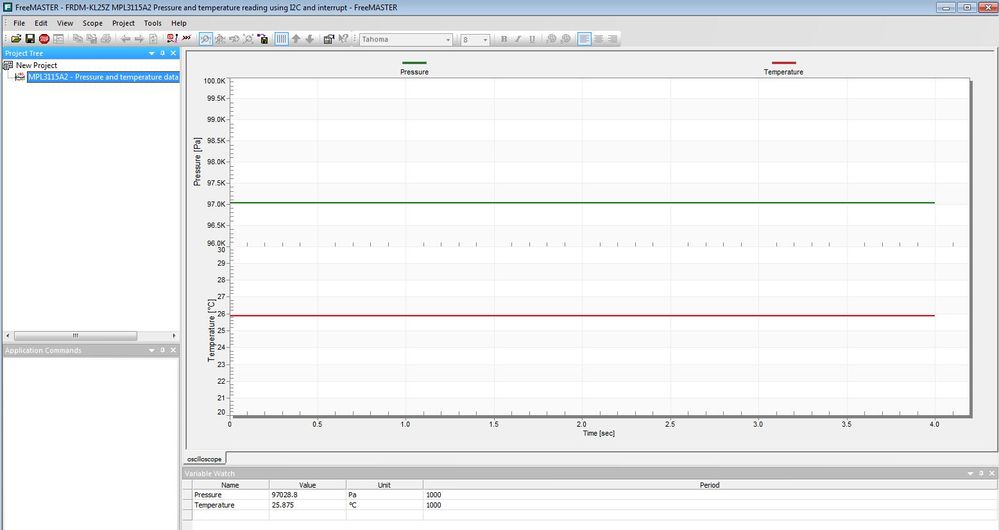Click the red Stop communication icon
Screen dimensions: 999x530
44,39
